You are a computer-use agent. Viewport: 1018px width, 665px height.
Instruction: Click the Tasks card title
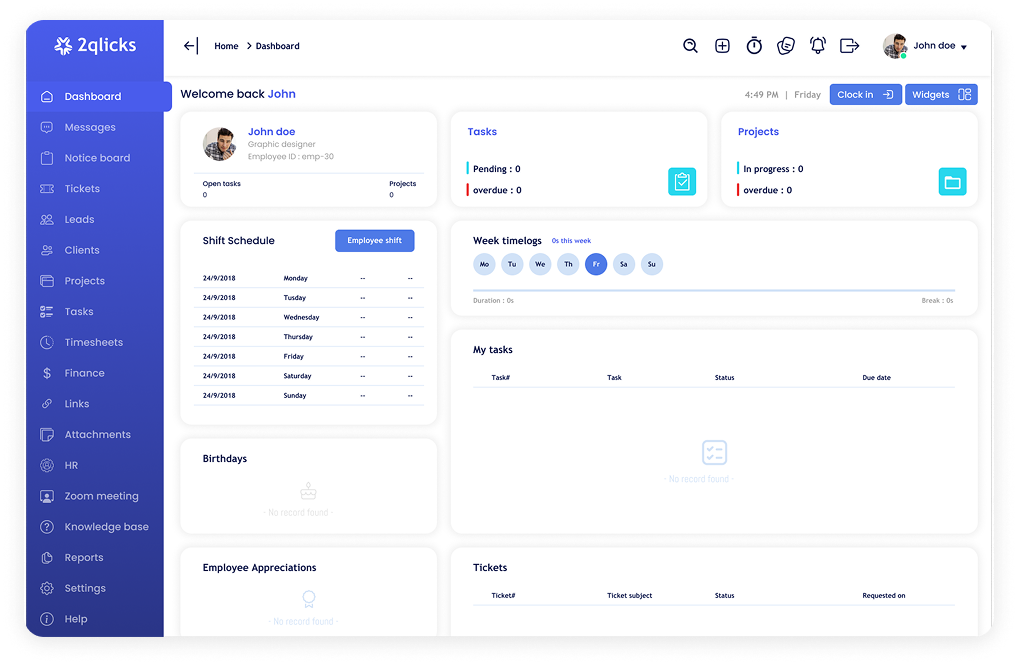pyautogui.click(x=482, y=131)
